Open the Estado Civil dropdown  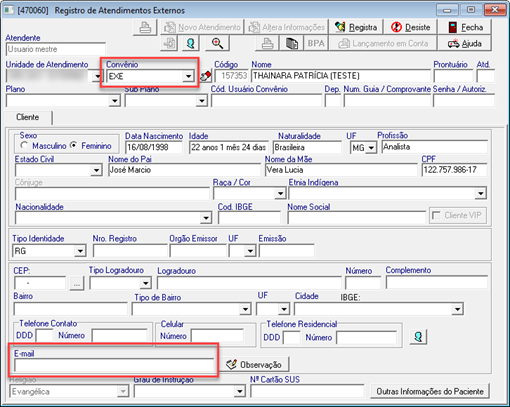[x=96, y=170]
